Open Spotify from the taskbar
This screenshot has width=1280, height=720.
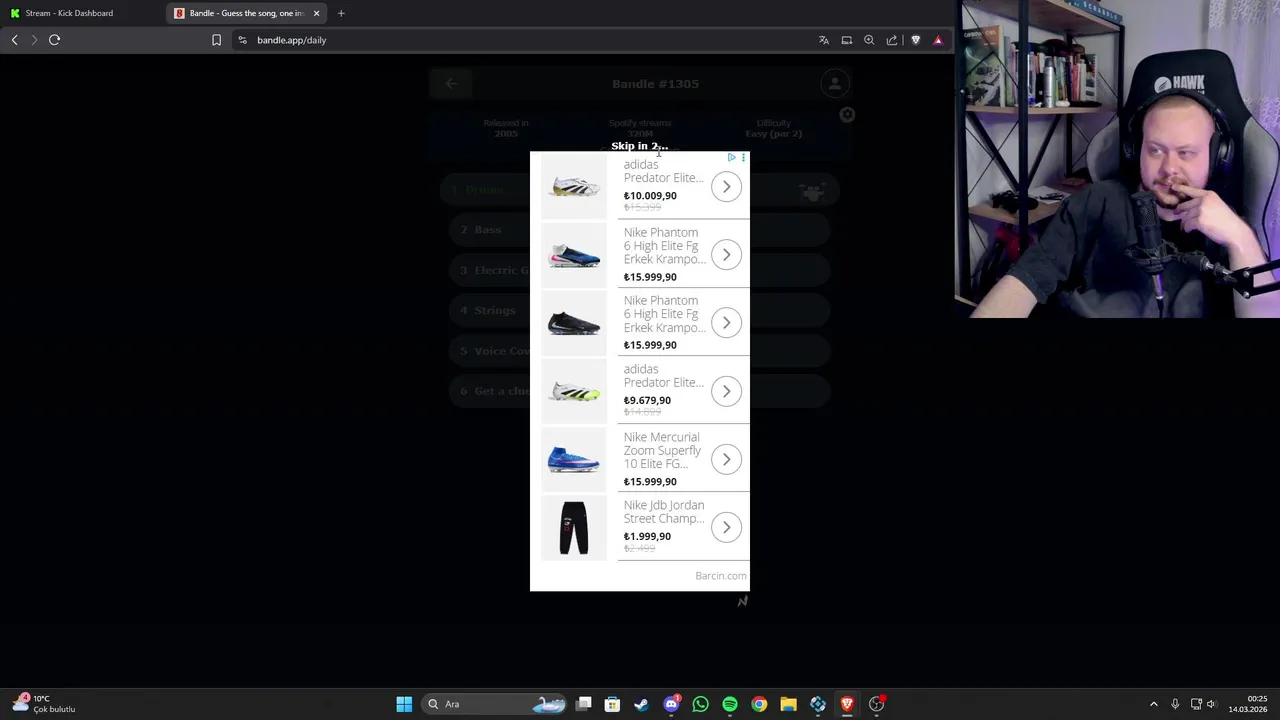tap(730, 704)
